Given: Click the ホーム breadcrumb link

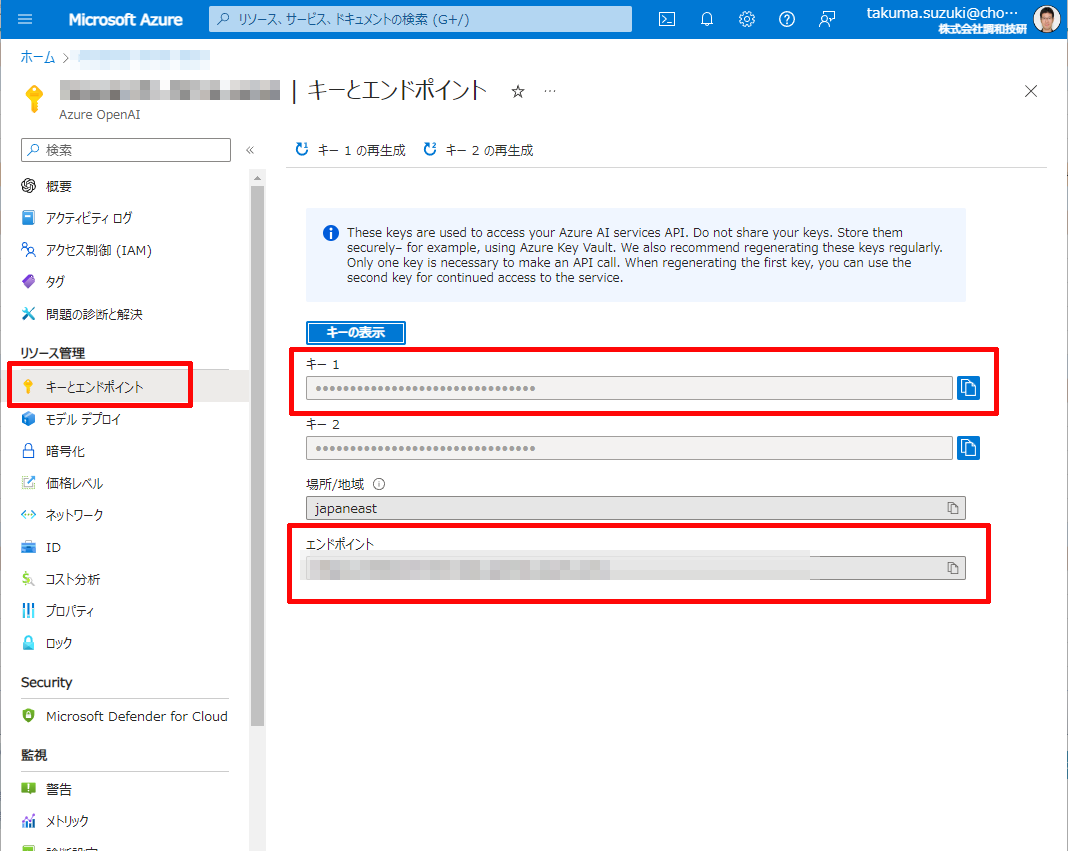Looking at the screenshot, I should coord(38,57).
